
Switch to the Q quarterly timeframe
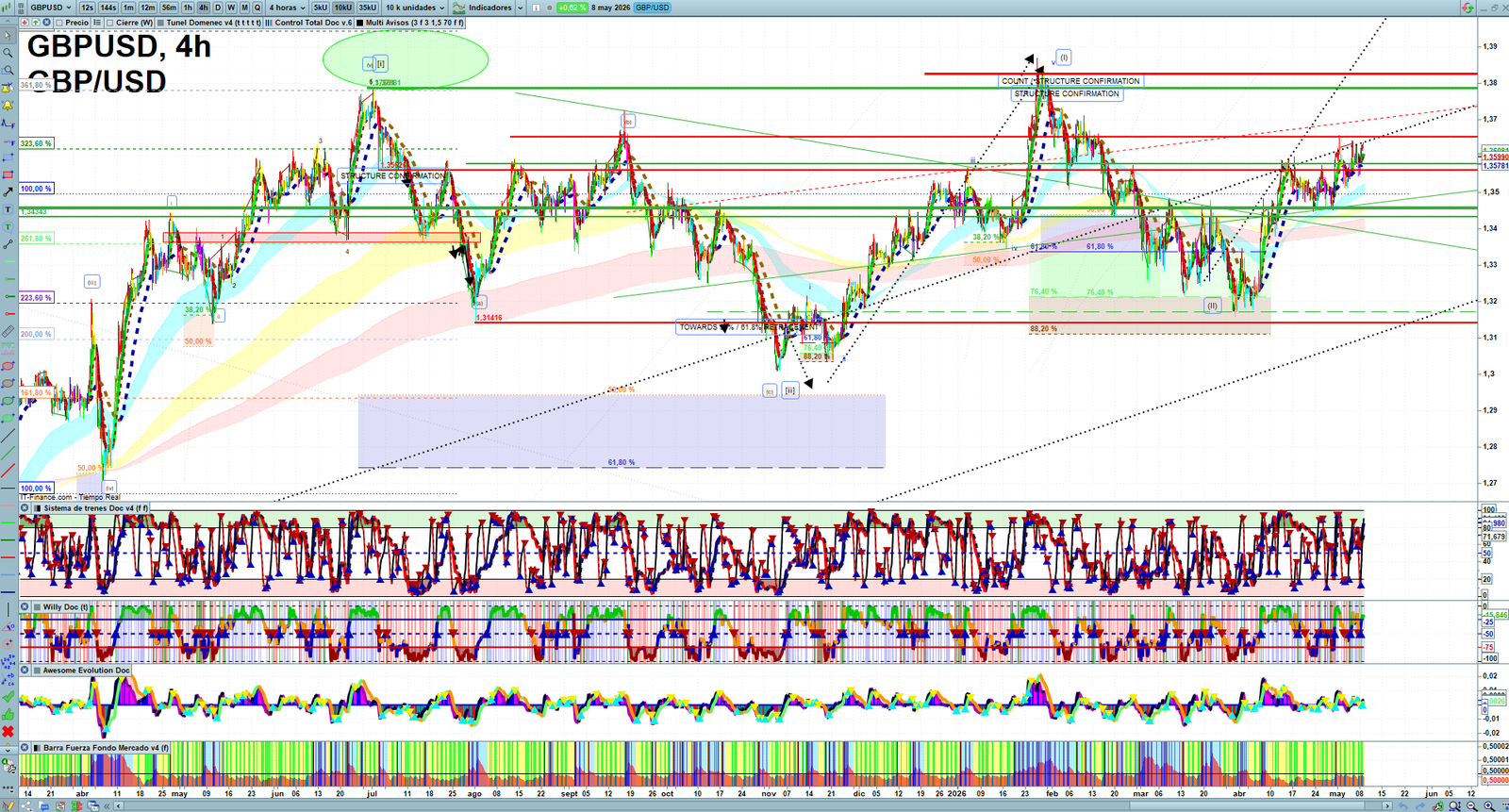pos(257,8)
